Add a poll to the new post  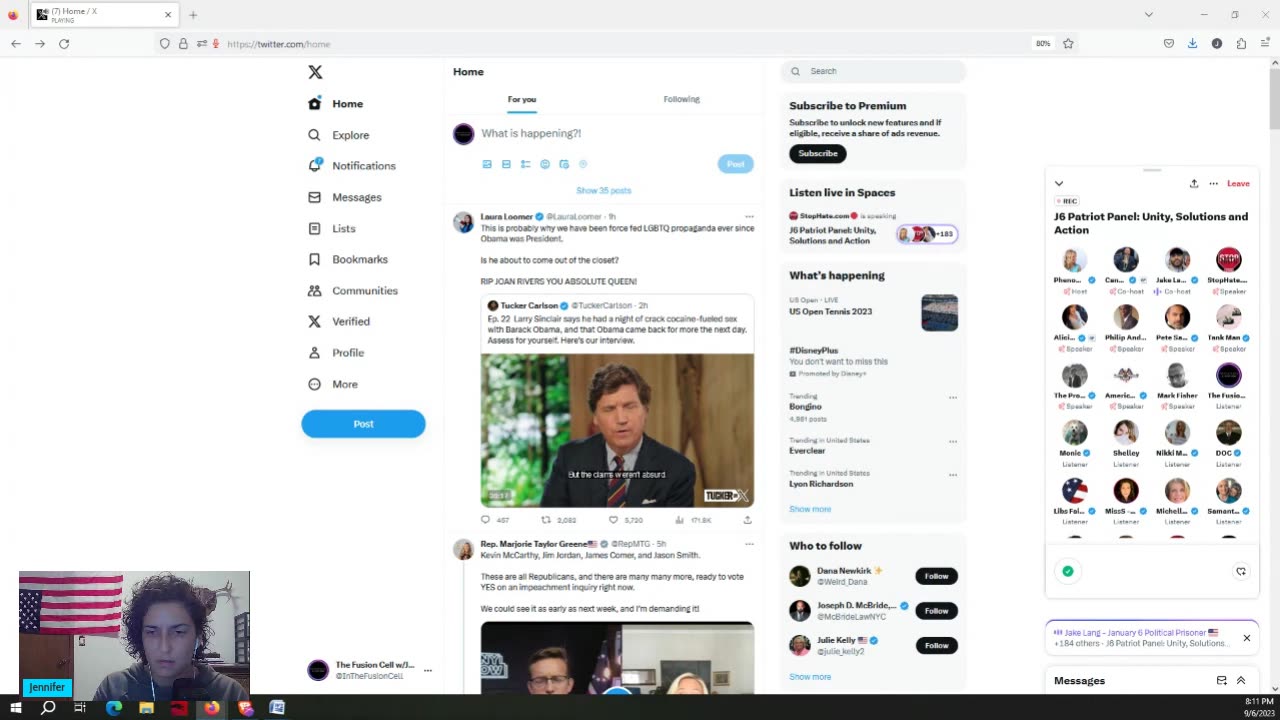(x=525, y=164)
